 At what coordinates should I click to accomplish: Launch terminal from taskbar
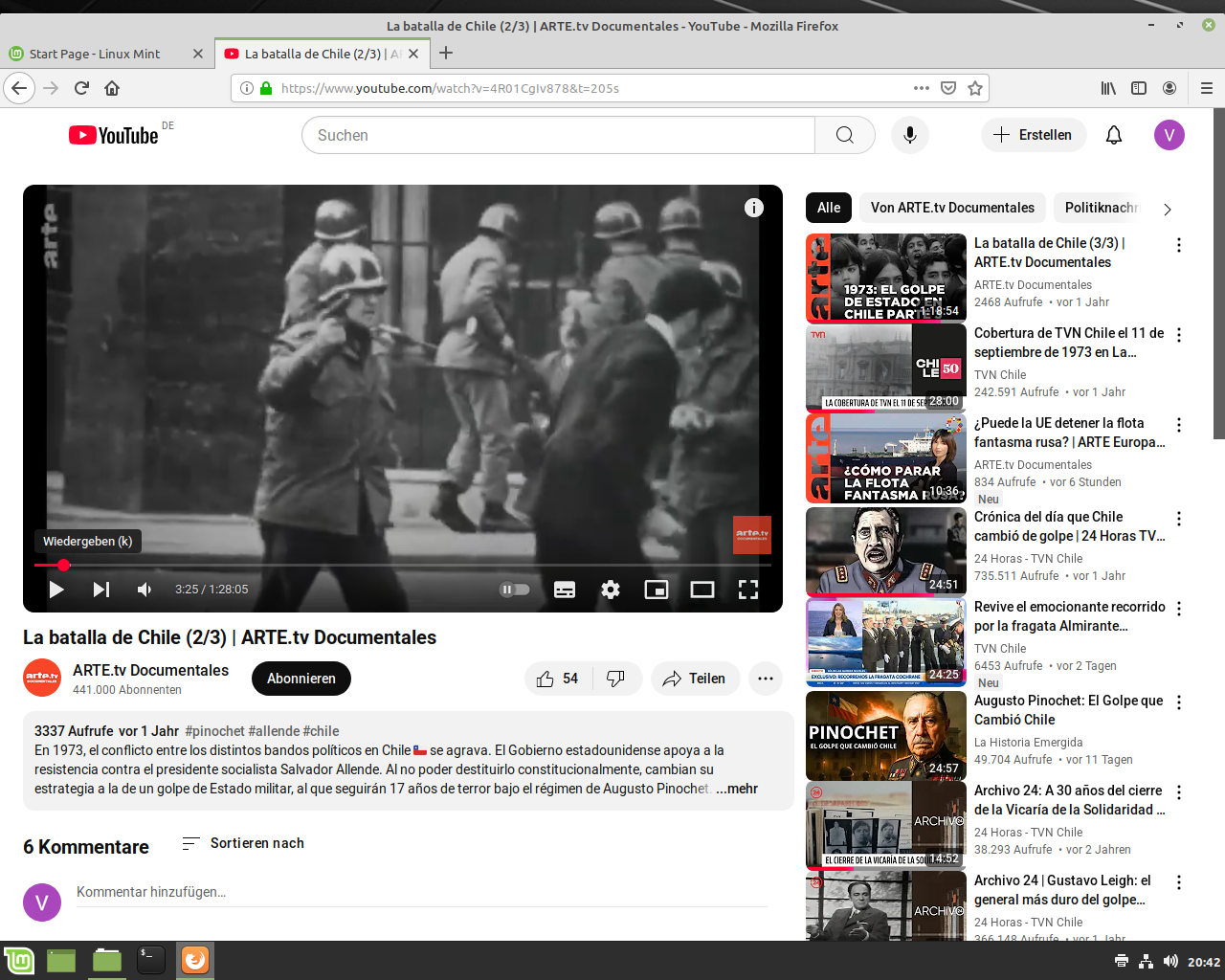coord(150,960)
